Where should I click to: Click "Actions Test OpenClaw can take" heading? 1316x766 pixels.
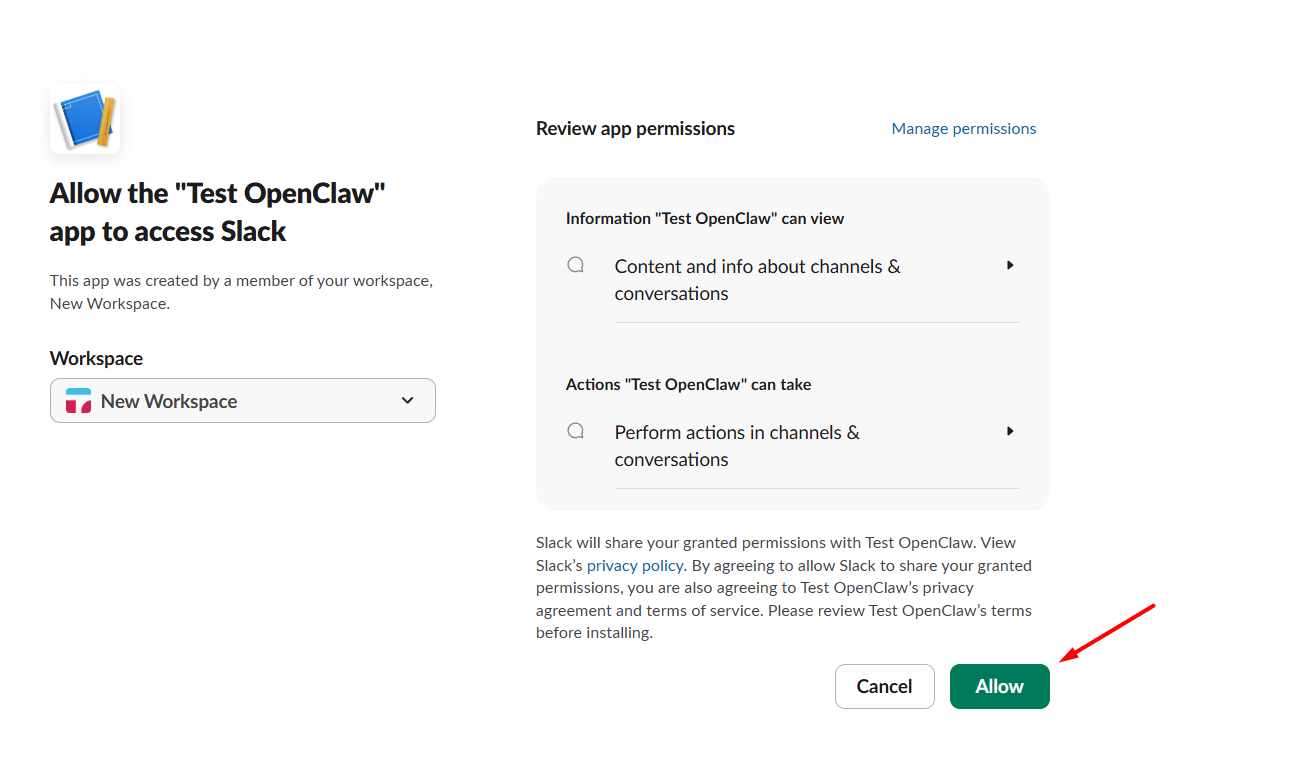(688, 384)
